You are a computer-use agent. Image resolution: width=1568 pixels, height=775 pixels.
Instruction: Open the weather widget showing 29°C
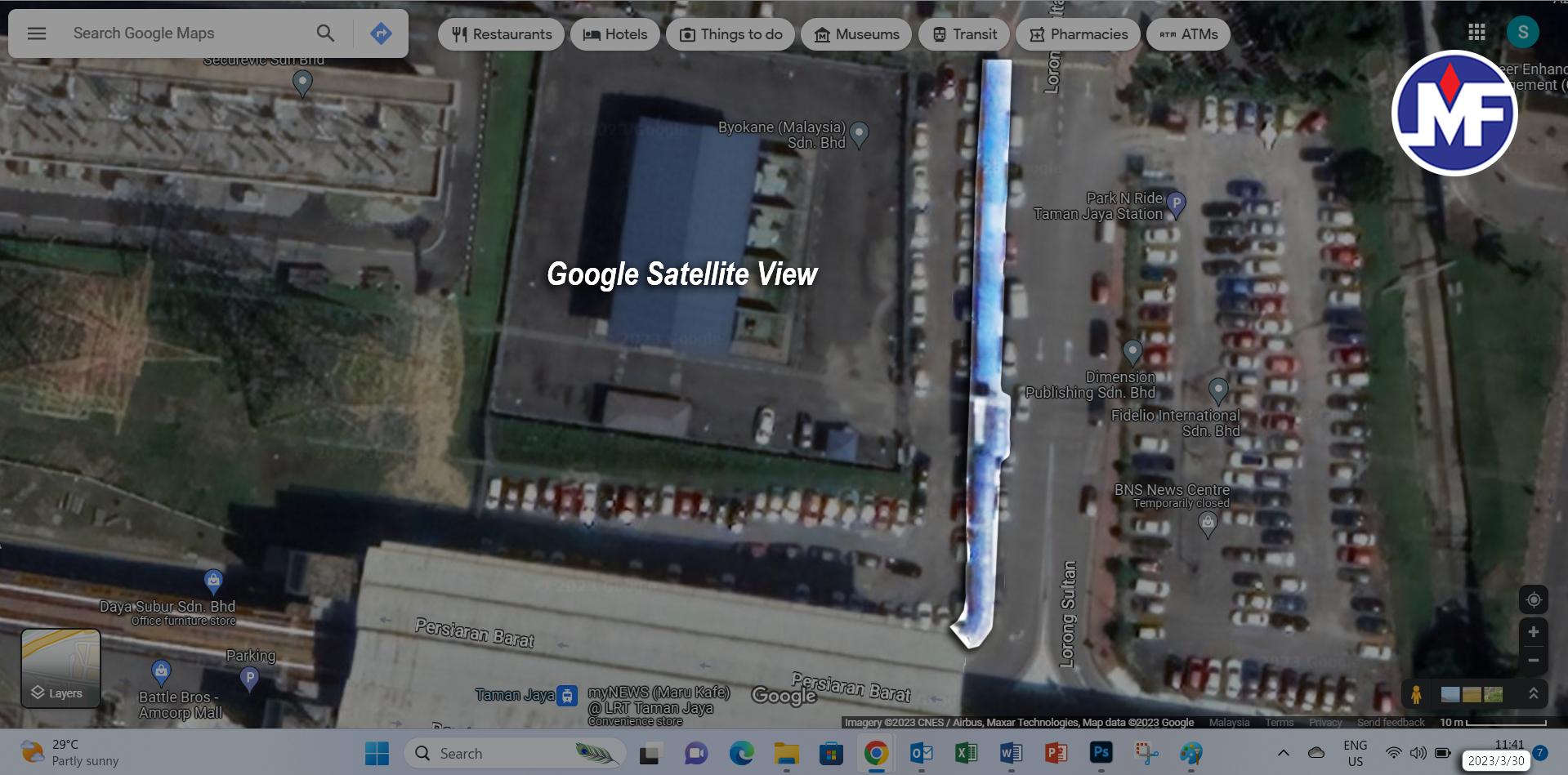click(69, 753)
